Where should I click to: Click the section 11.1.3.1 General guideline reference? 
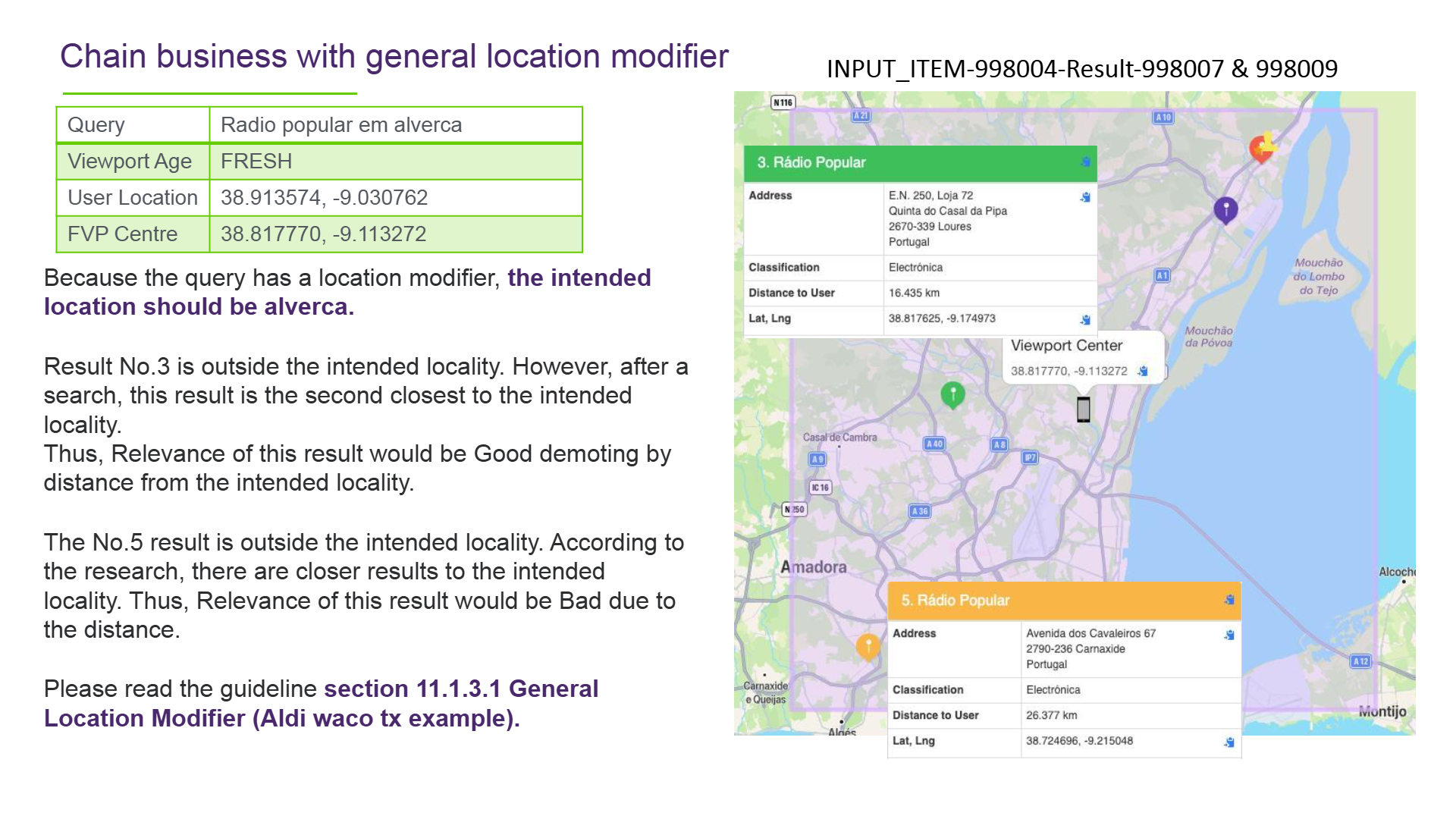point(461,689)
